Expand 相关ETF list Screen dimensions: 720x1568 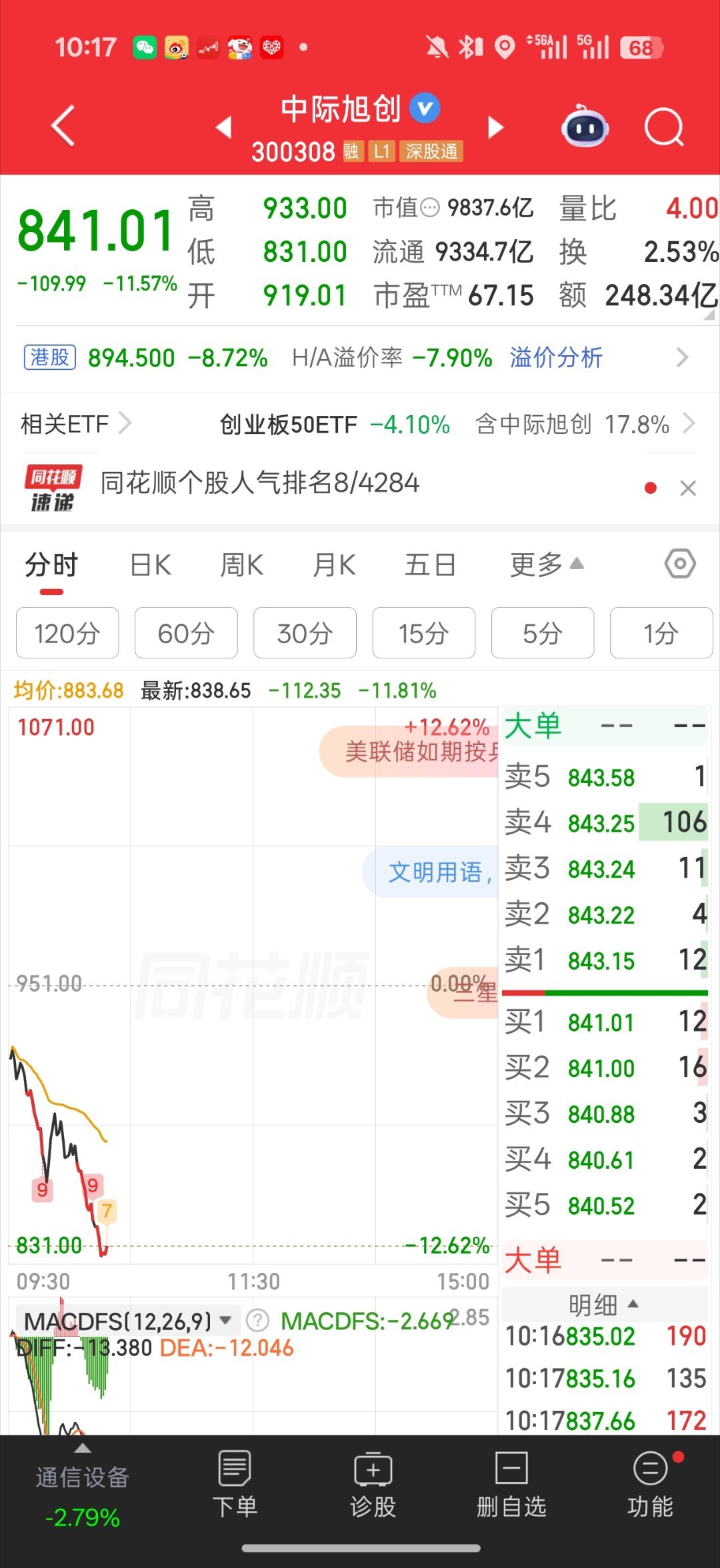pos(76,424)
